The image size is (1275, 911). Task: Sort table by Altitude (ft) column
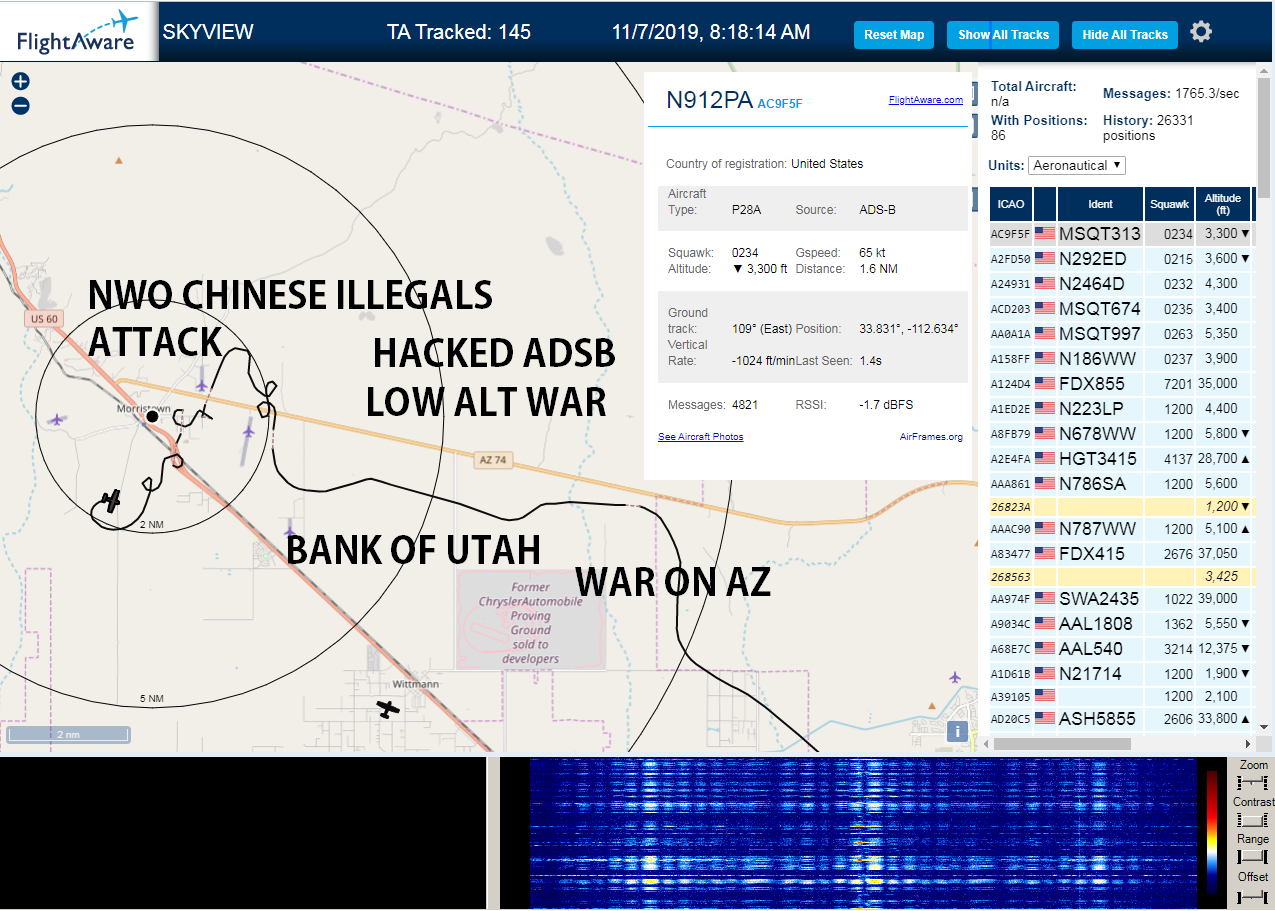click(x=1223, y=204)
